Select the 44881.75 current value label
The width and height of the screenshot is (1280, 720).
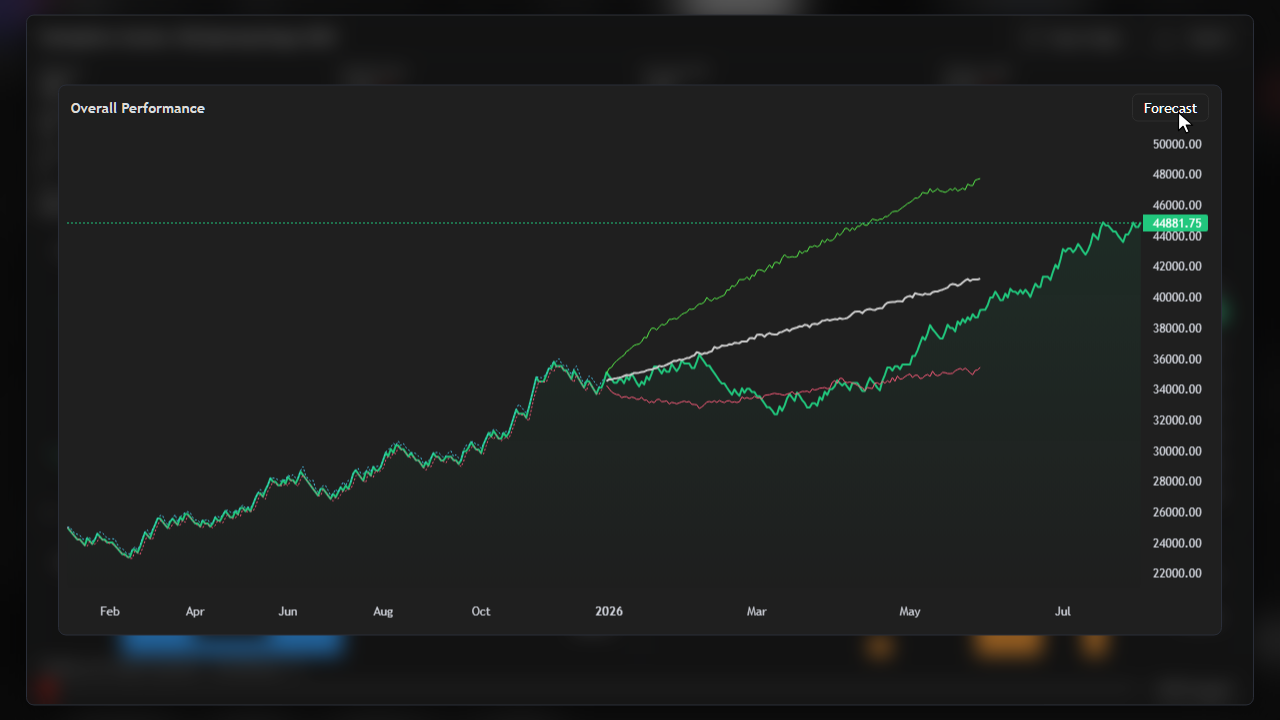click(1175, 223)
